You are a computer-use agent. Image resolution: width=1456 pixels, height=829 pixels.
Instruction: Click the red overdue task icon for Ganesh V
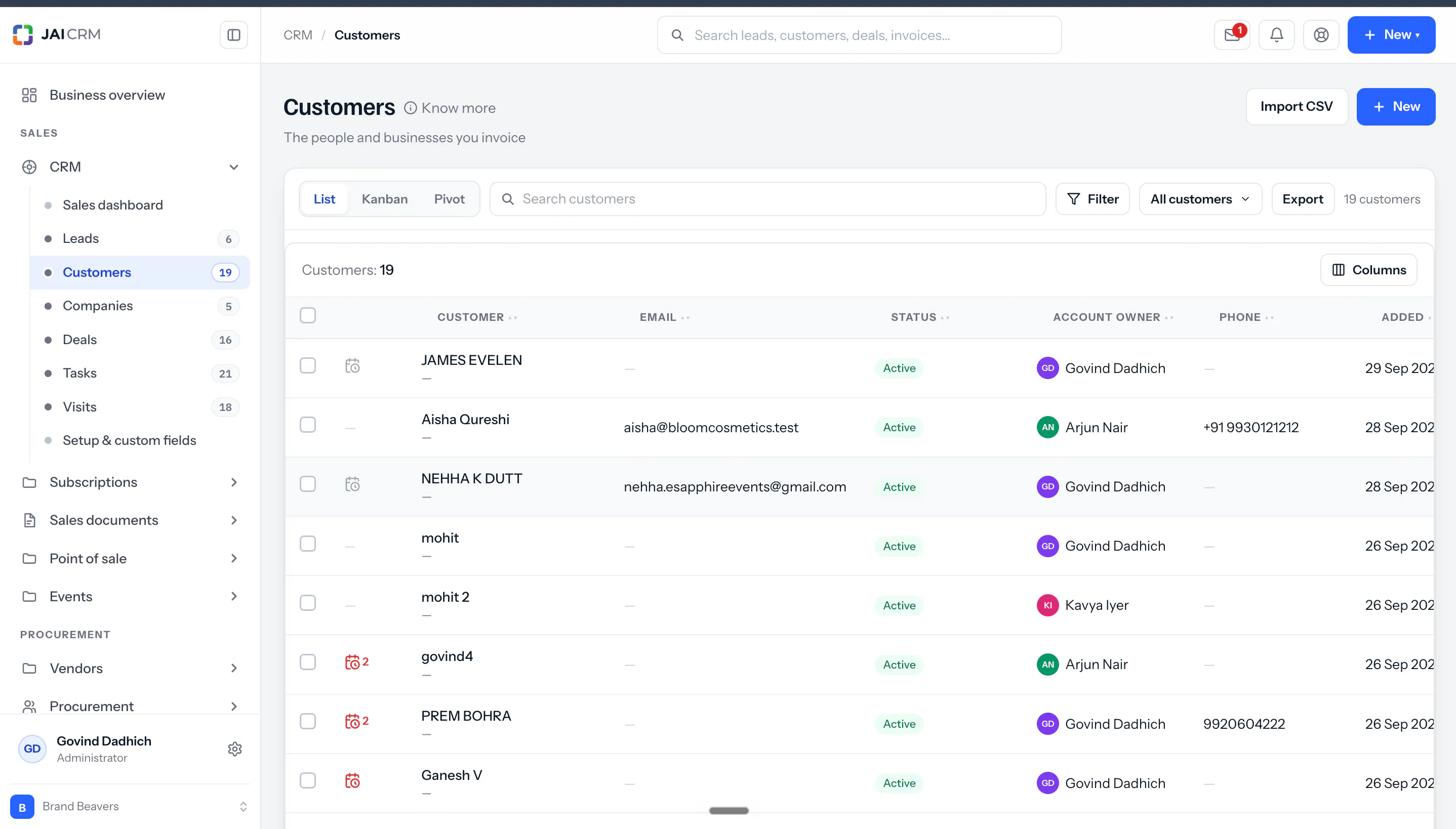(352, 780)
